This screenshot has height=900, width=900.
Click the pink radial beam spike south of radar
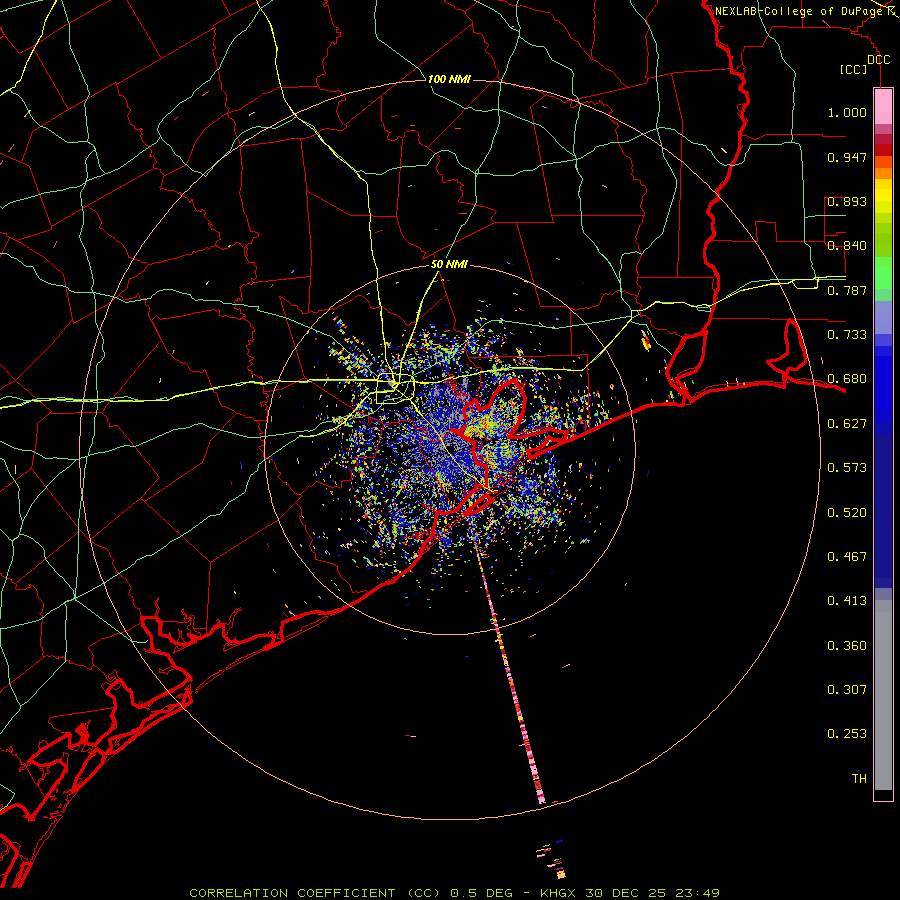[509, 672]
